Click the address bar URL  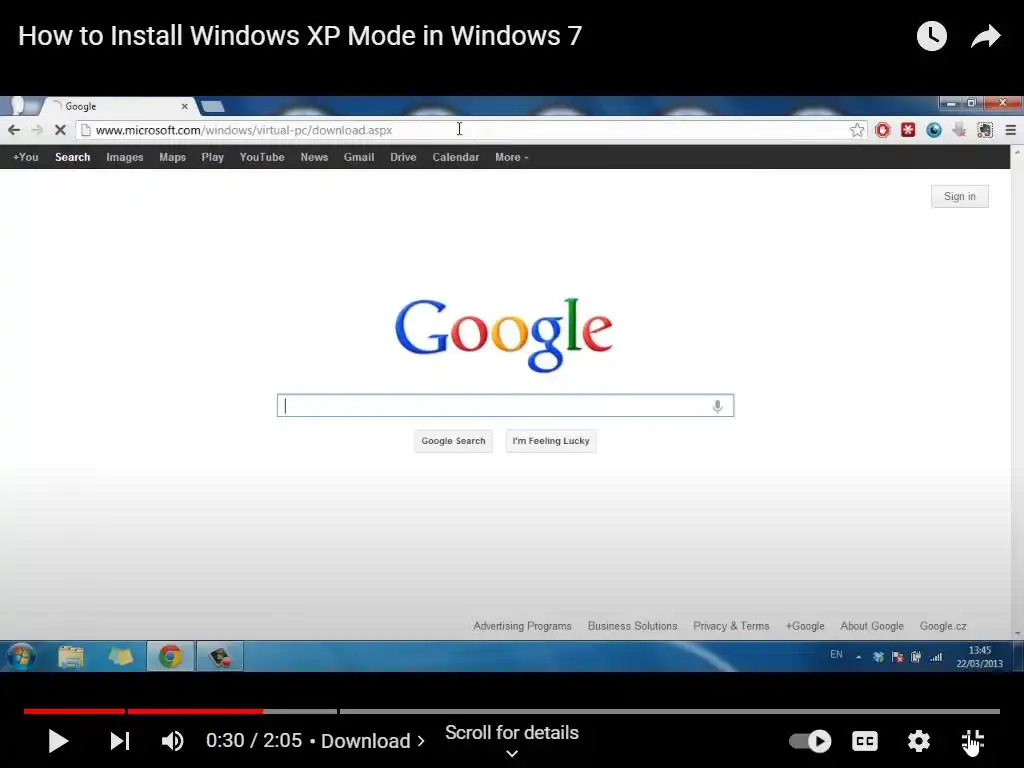pyautogui.click(x=244, y=130)
